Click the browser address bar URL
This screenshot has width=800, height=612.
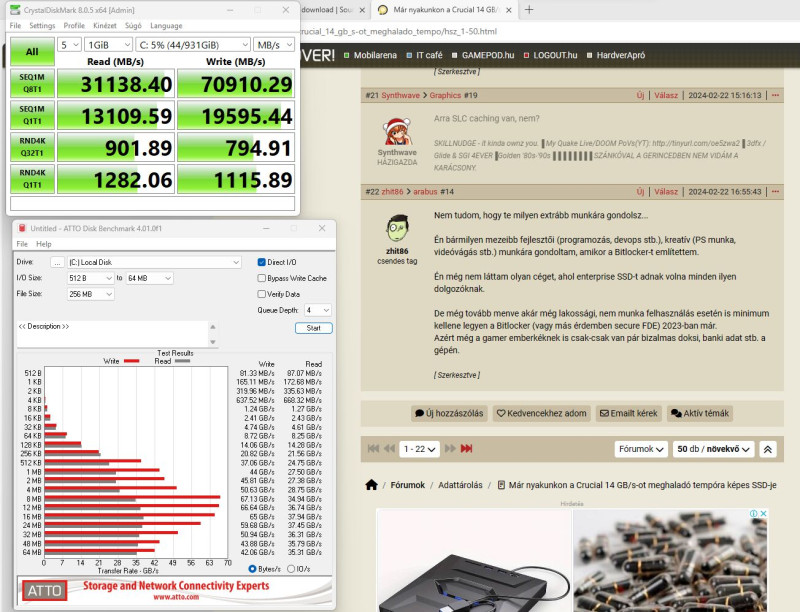[x=399, y=31]
